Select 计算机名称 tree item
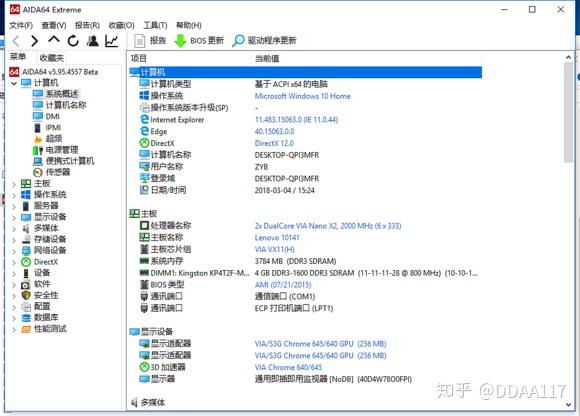 66,105
